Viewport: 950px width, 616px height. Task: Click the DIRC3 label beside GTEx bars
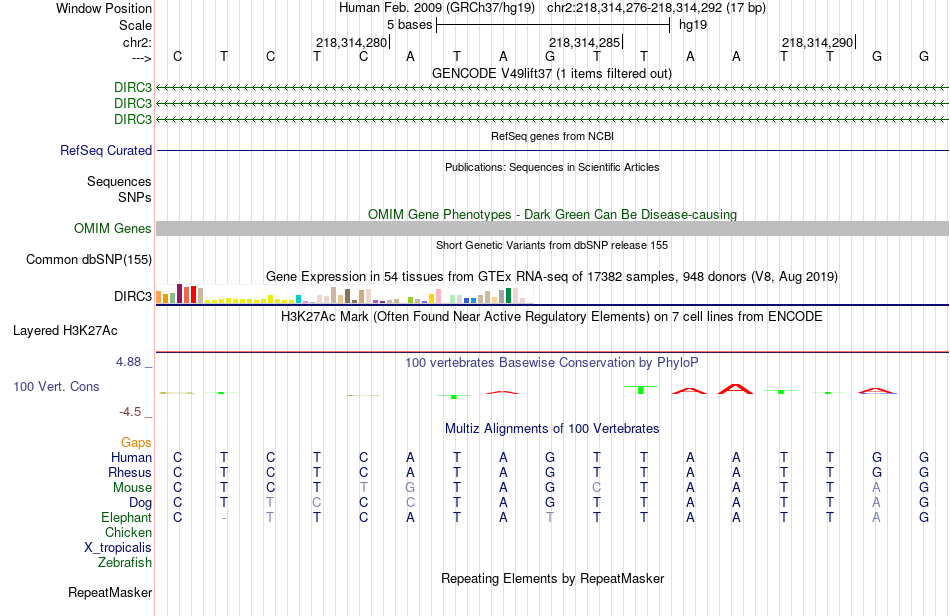pos(133,296)
